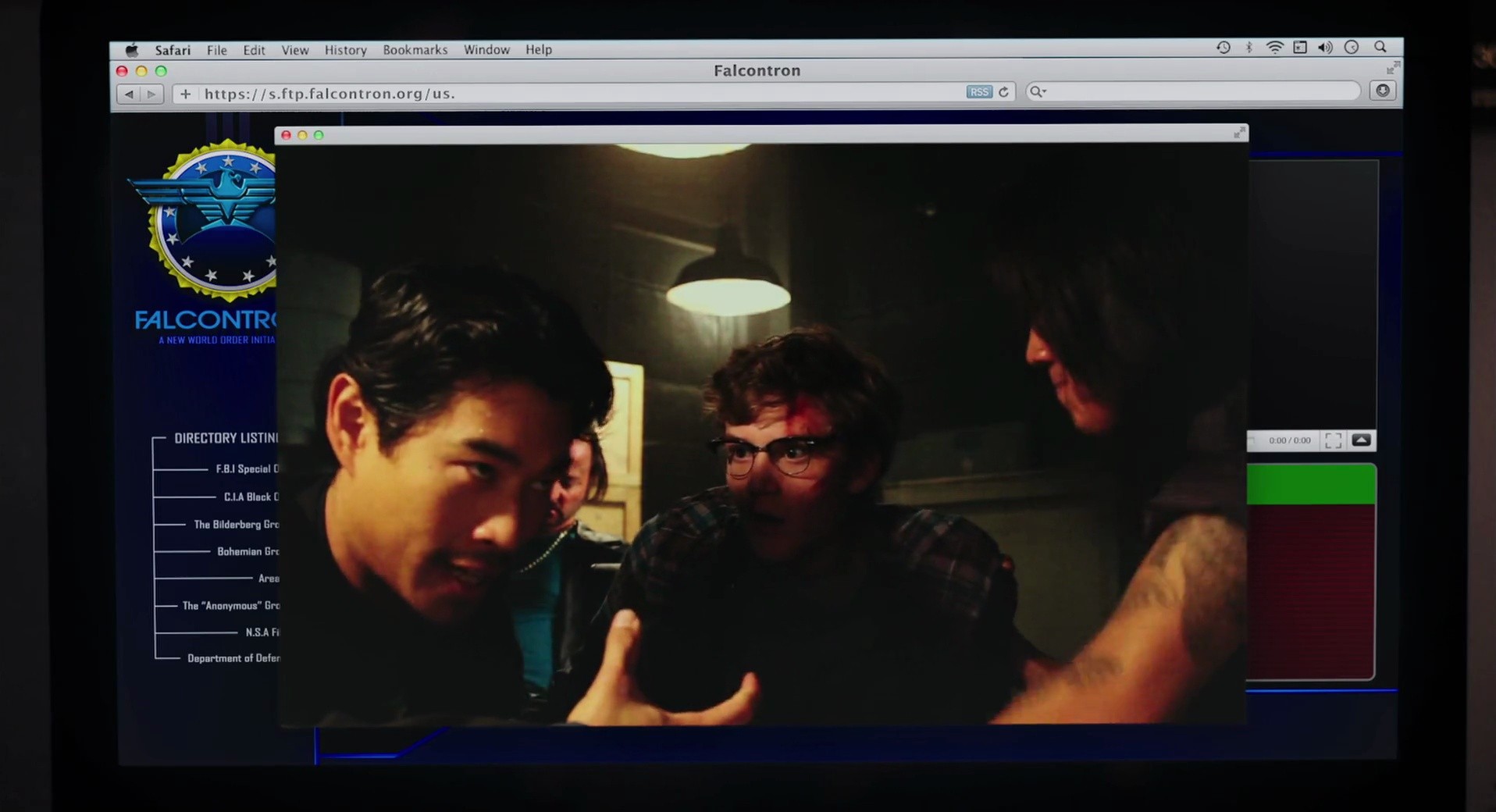Open the Window menu
The height and width of the screenshot is (812, 1496).
click(486, 50)
